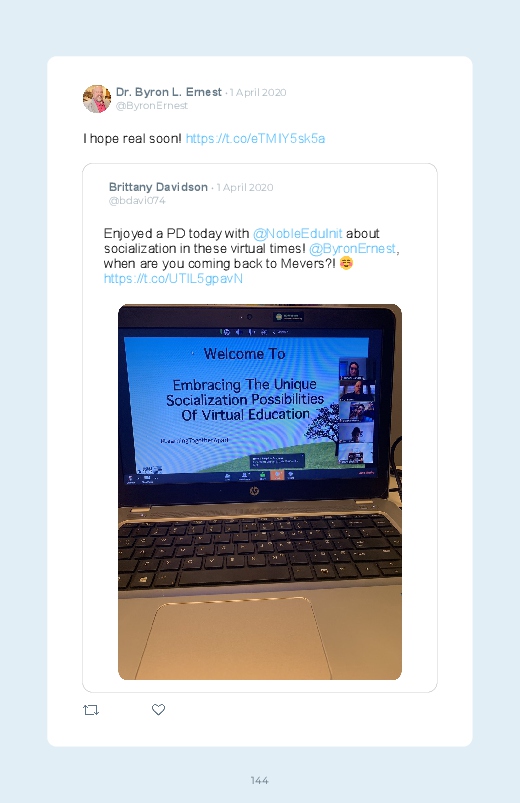Screen dimensions: 520x803
Task: Click the orange Zoom toolbar button in photo
Action: pyautogui.click(x=277, y=475)
